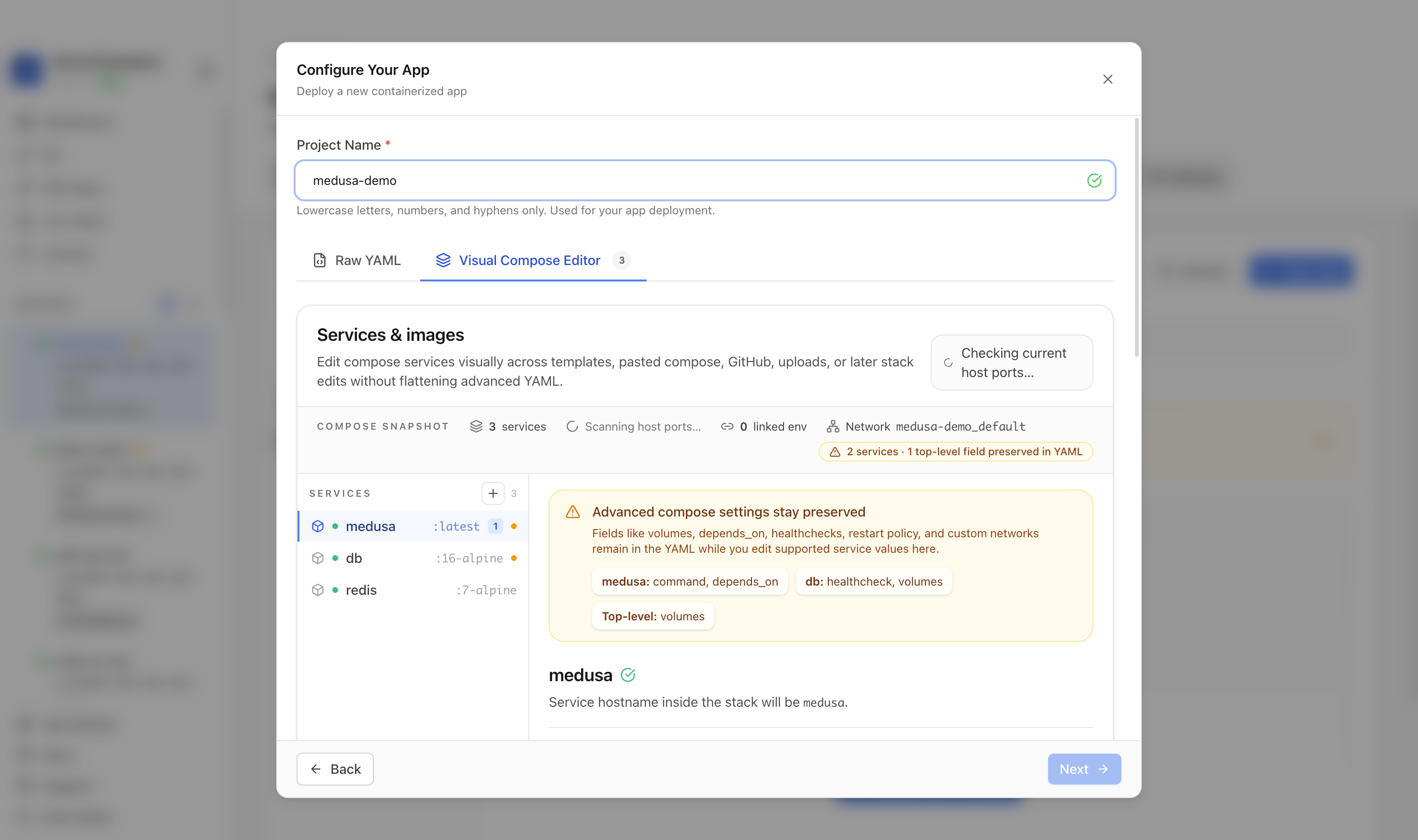Click the :16-alpine tag on db
1418x840 pixels.
(x=469, y=558)
